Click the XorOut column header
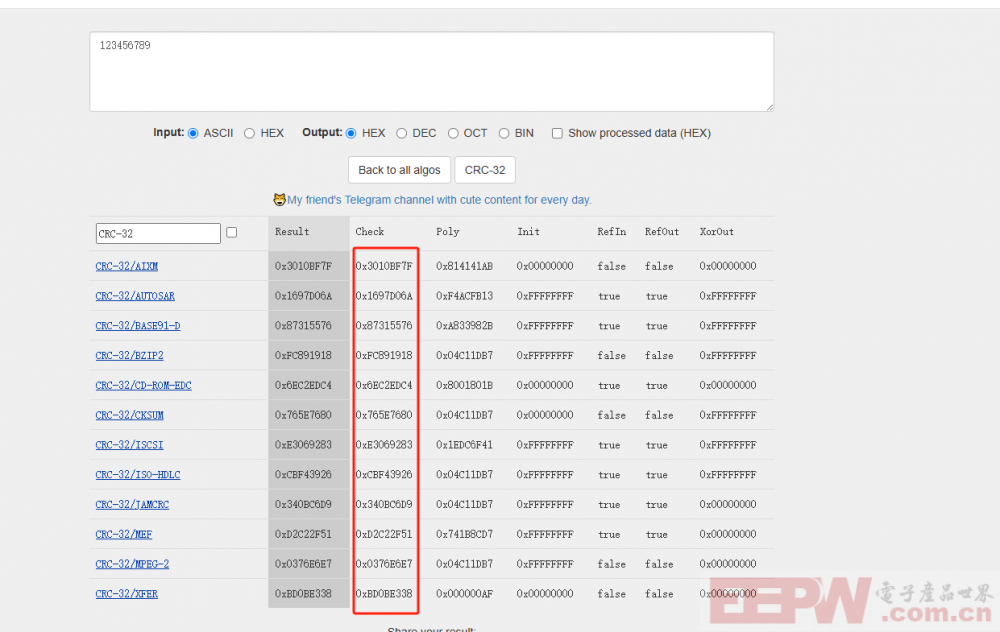Image resolution: width=1000 pixels, height=632 pixels. (x=717, y=232)
